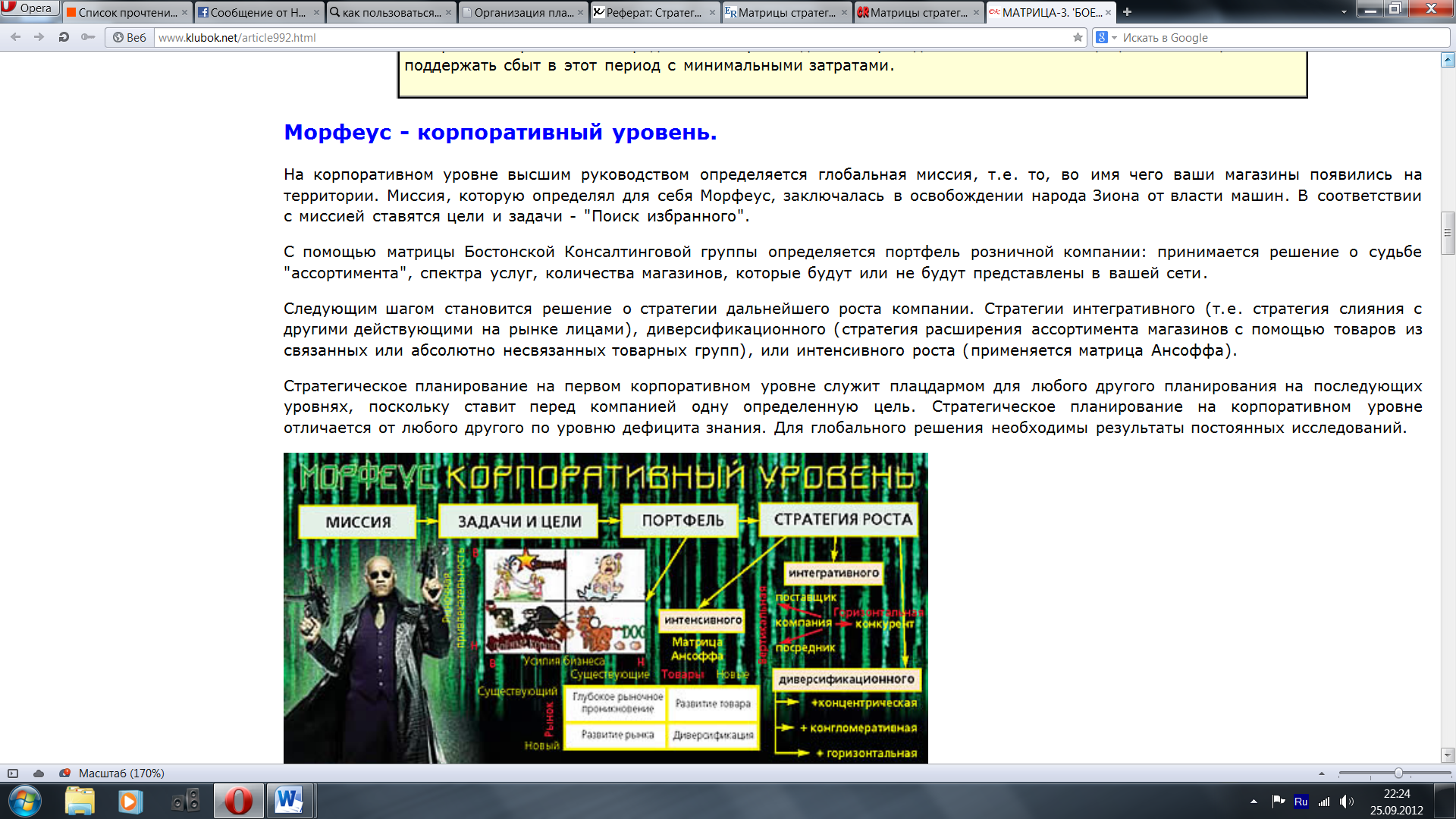Switch to the first 'Матрицы стратег...' tab with ER icon
Image resolution: width=1456 pixels, height=819 pixels.
coord(786,12)
